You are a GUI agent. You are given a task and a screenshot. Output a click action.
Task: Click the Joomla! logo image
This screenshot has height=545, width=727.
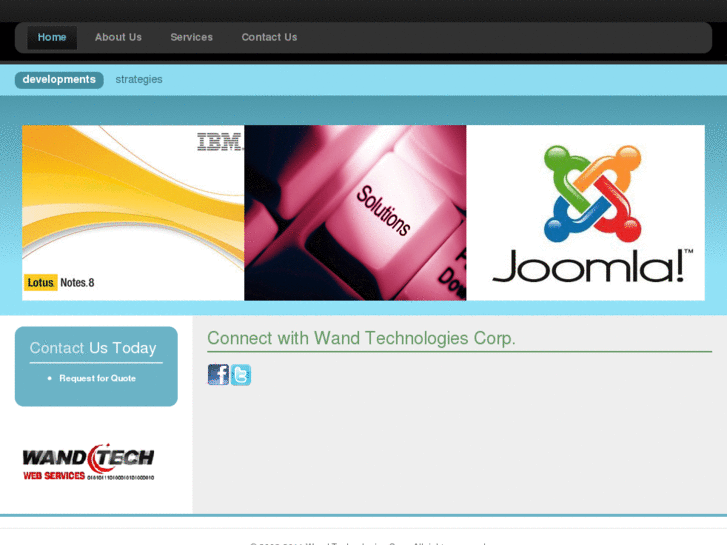click(x=586, y=213)
